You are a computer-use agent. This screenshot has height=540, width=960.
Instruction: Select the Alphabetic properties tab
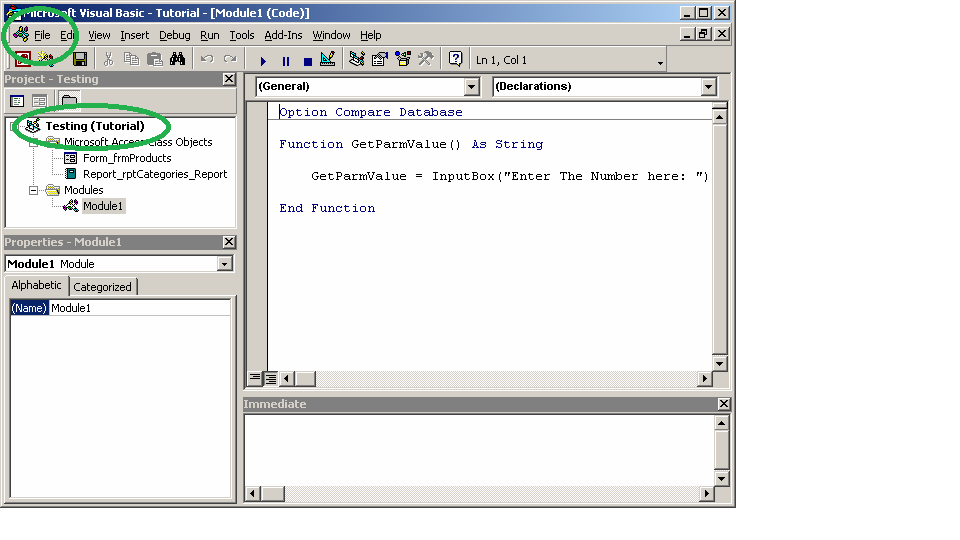click(36, 285)
